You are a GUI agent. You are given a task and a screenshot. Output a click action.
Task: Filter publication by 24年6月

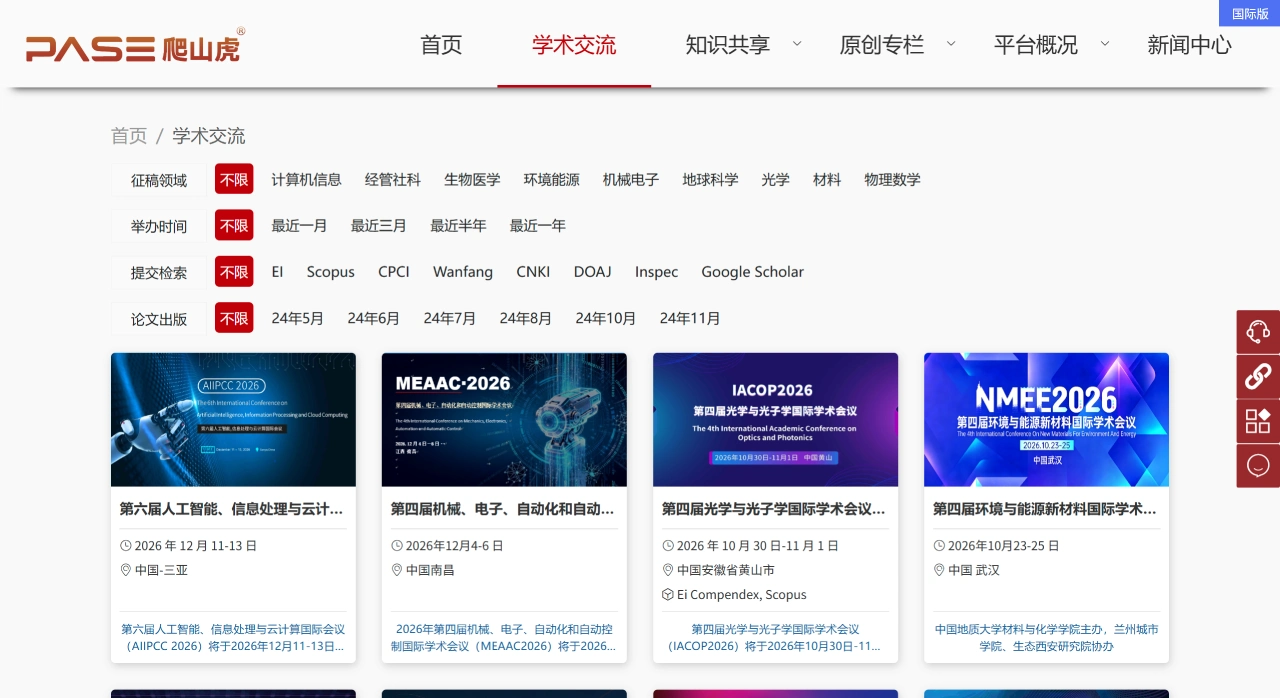point(374,318)
